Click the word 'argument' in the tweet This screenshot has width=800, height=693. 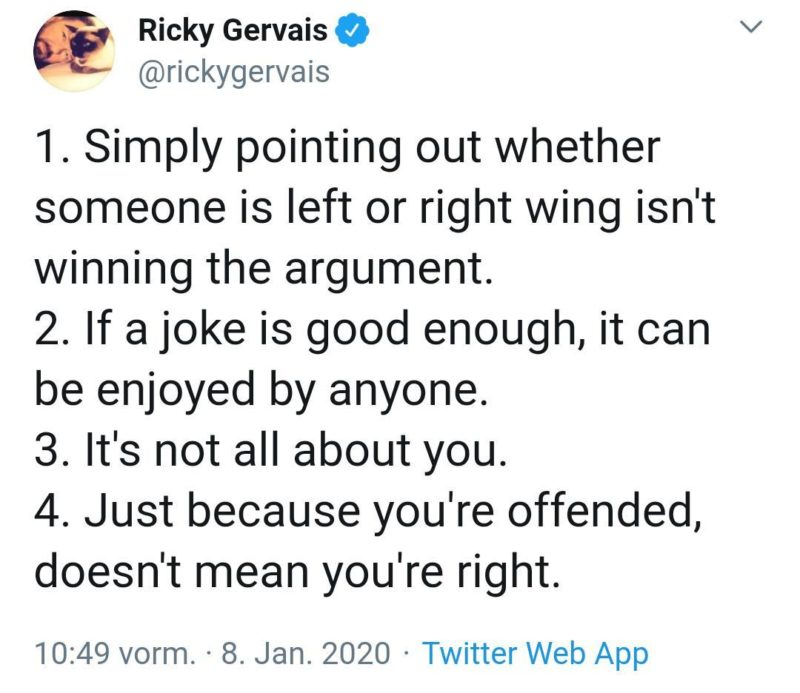pos(398,270)
